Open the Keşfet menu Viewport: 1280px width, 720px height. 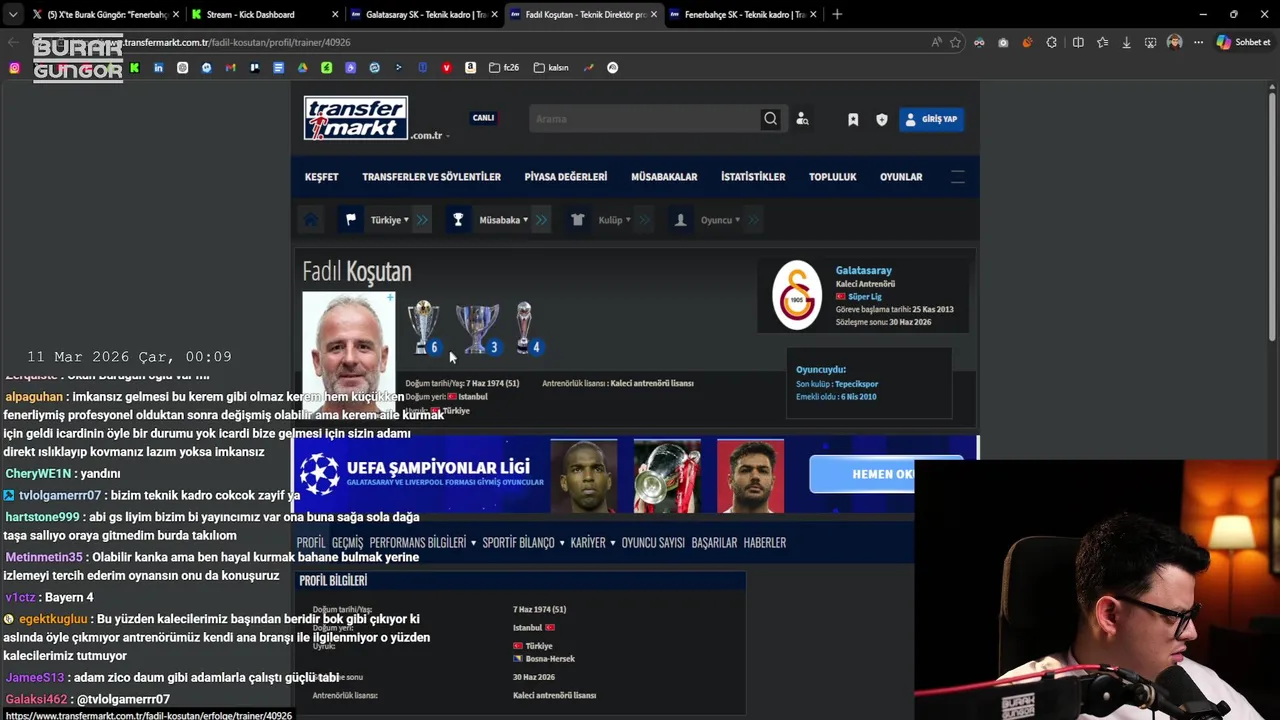[321, 177]
